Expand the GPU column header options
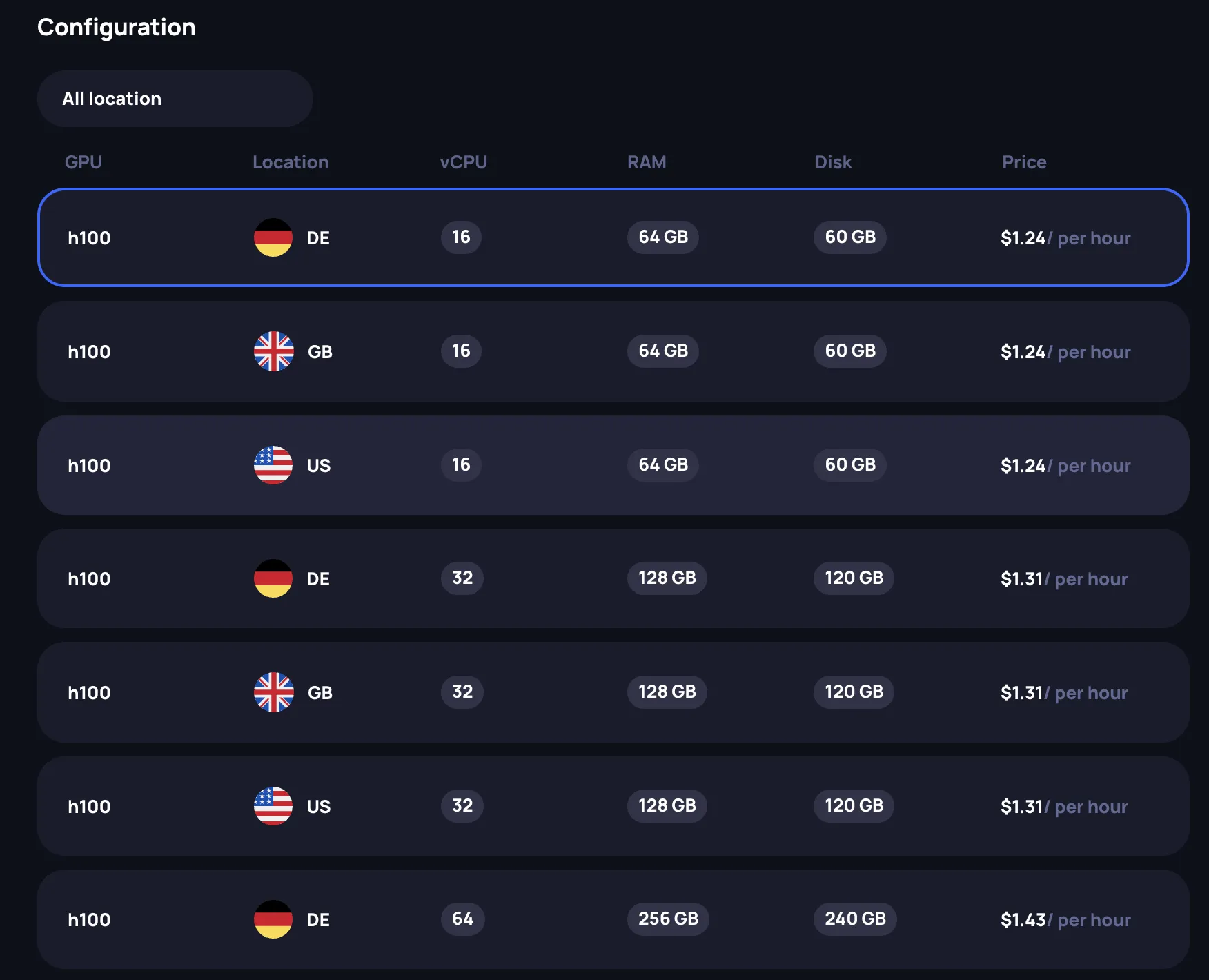The width and height of the screenshot is (1209, 980). pos(83,161)
